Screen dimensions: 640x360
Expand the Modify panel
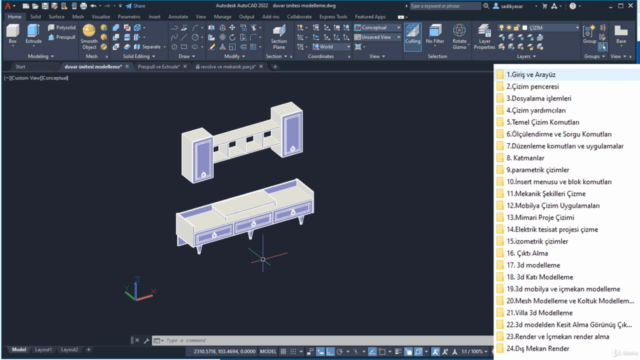coord(235,56)
